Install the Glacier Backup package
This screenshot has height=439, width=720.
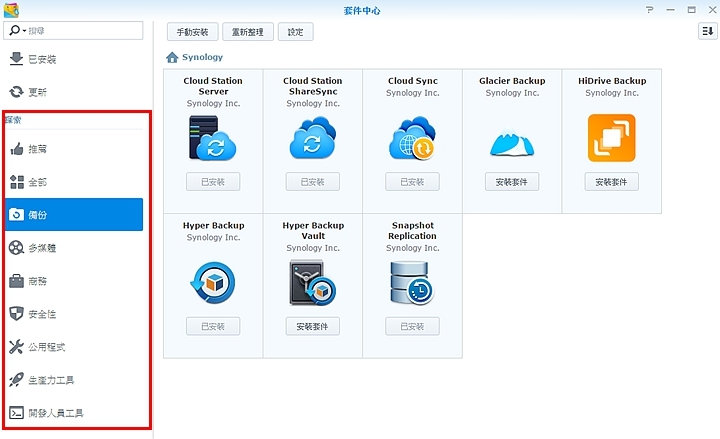(x=512, y=182)
